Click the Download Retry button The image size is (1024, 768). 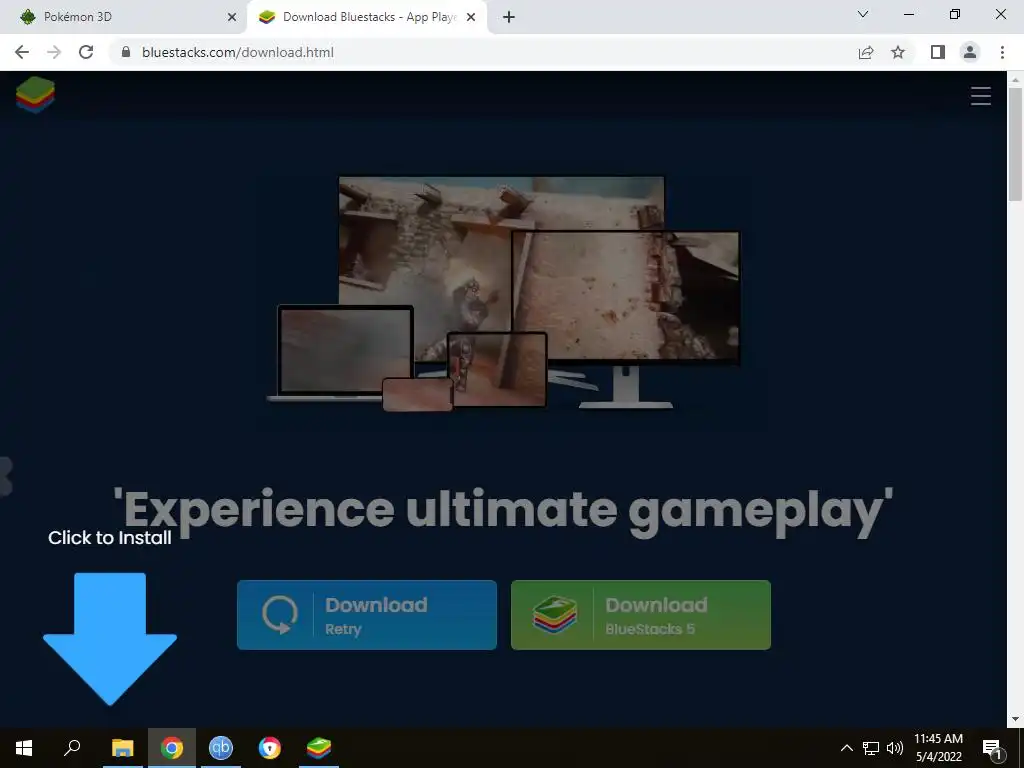(x=366, y=615)
